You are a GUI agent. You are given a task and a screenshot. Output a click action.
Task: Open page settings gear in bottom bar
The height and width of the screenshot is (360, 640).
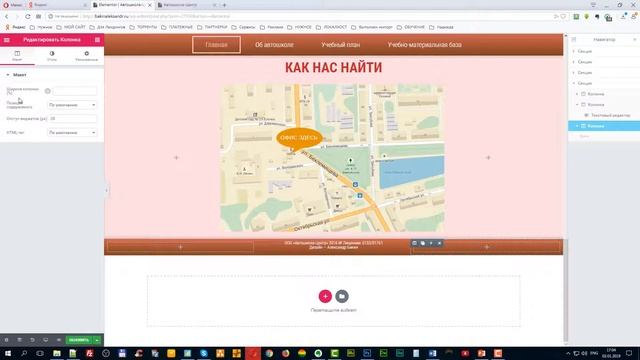(x=6, y=340)
